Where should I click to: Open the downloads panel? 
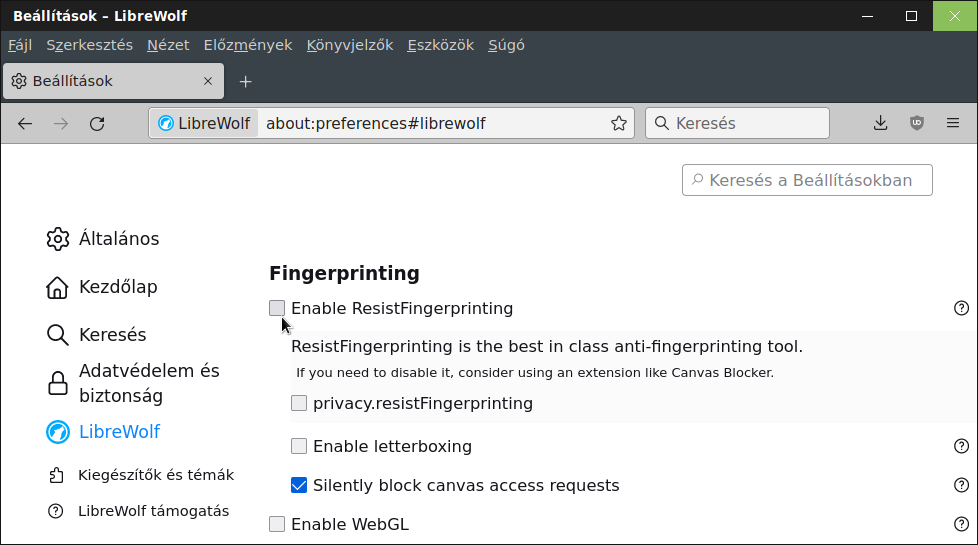coord(881,123)
